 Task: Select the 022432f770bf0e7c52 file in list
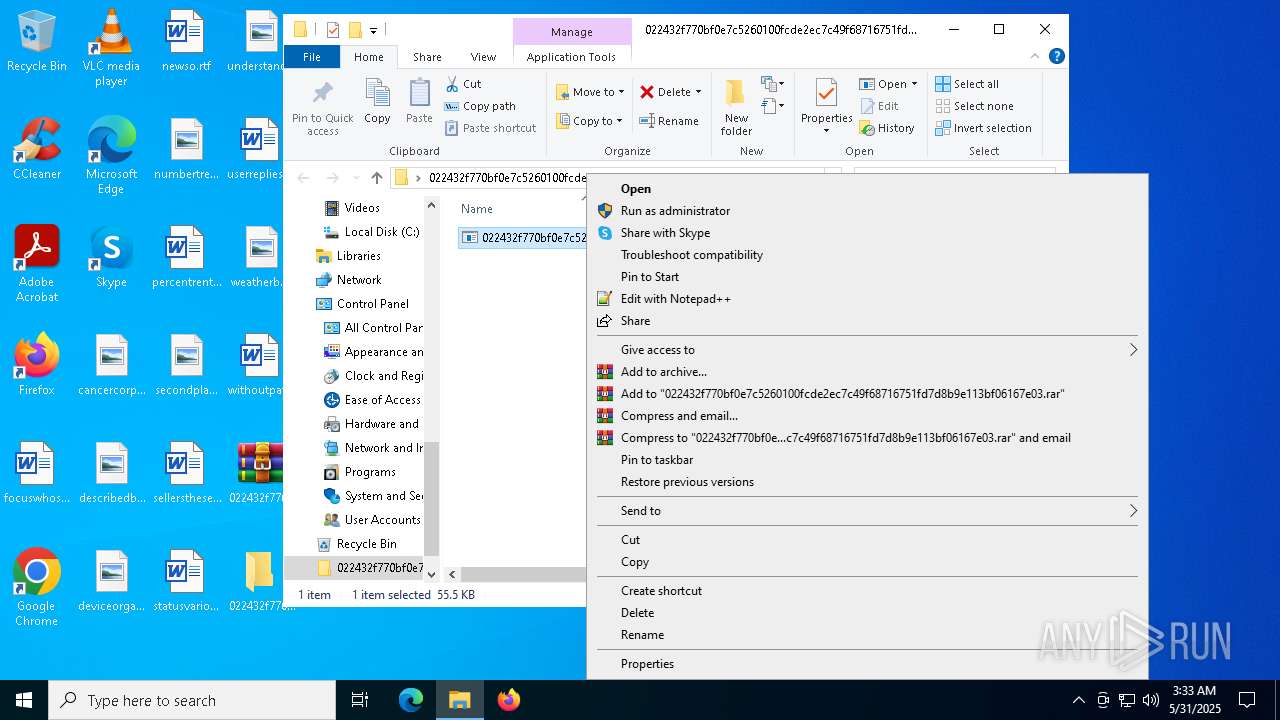(523, 238)
